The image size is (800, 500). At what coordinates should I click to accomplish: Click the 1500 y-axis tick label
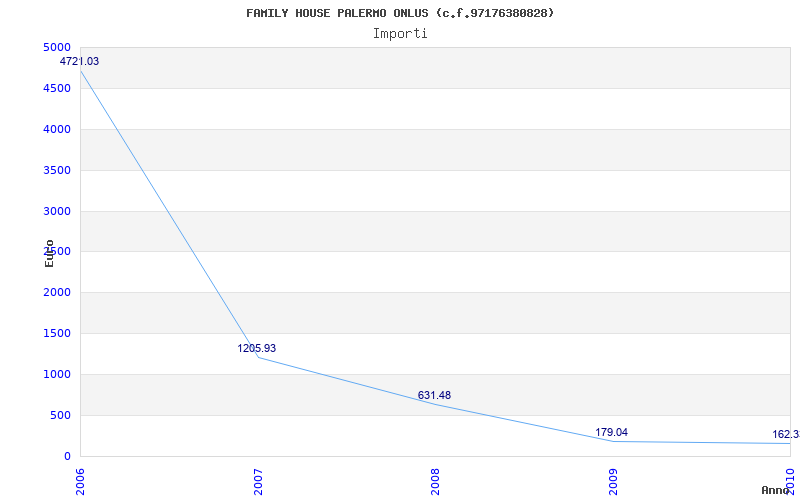(57, 334)
